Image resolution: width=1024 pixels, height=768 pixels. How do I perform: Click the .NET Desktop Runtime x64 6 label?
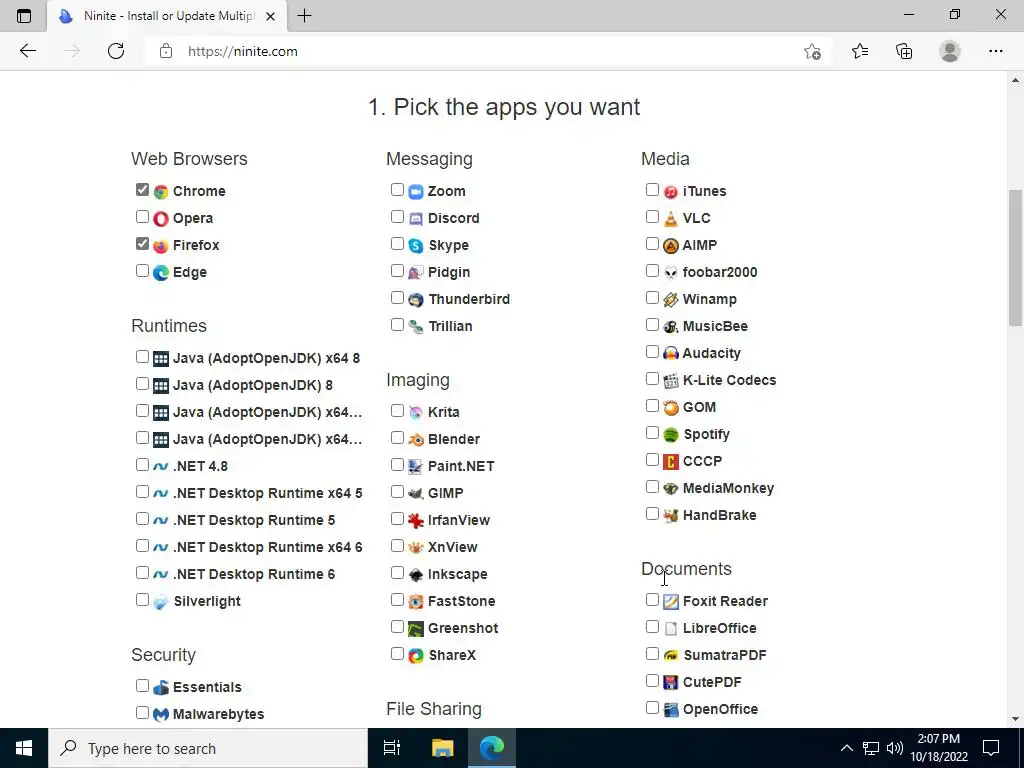(x=268, y=547)
